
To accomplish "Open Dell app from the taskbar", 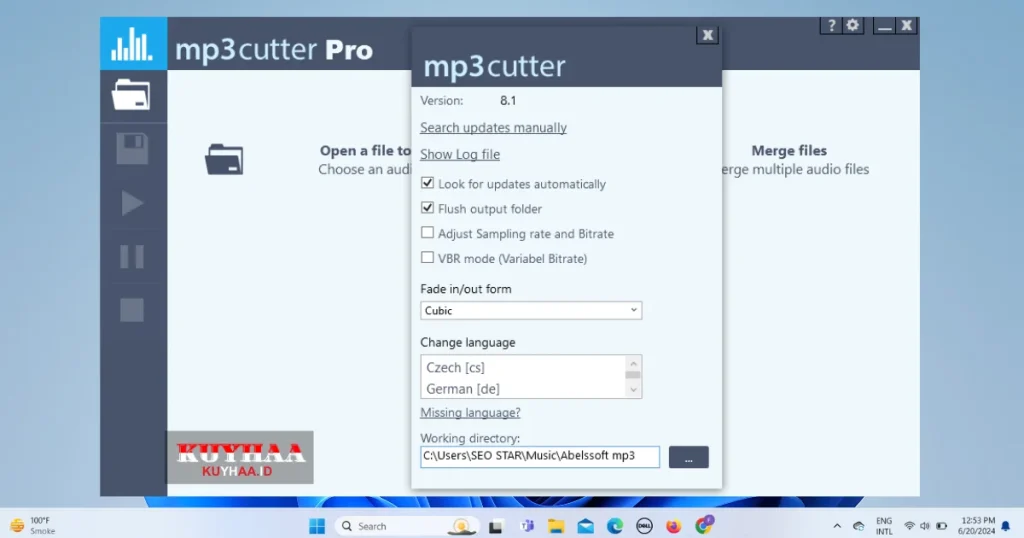I will tap(644, 526).
